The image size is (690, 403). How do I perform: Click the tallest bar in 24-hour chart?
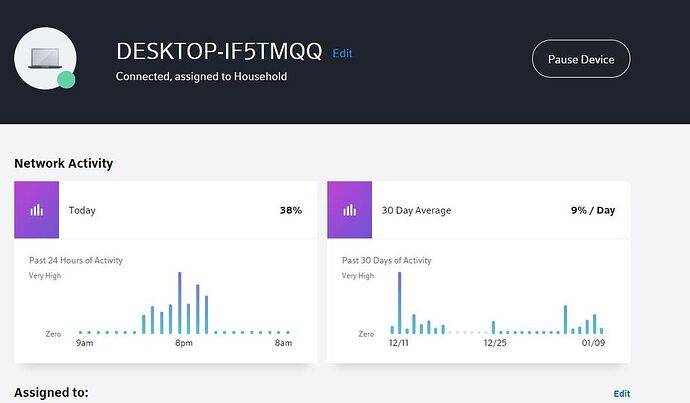(x=179, y=302)
